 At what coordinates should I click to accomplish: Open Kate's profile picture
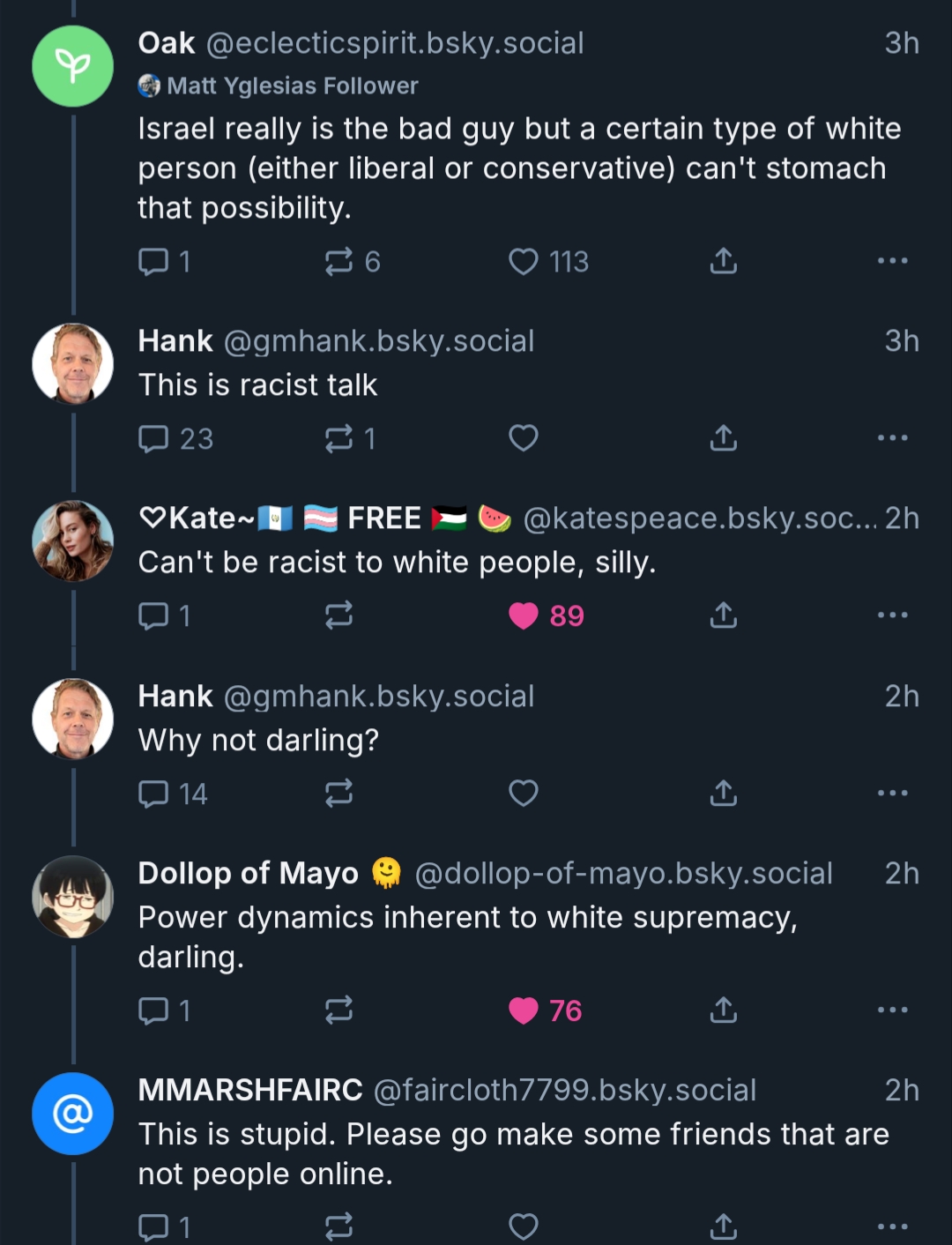(73, 540)
